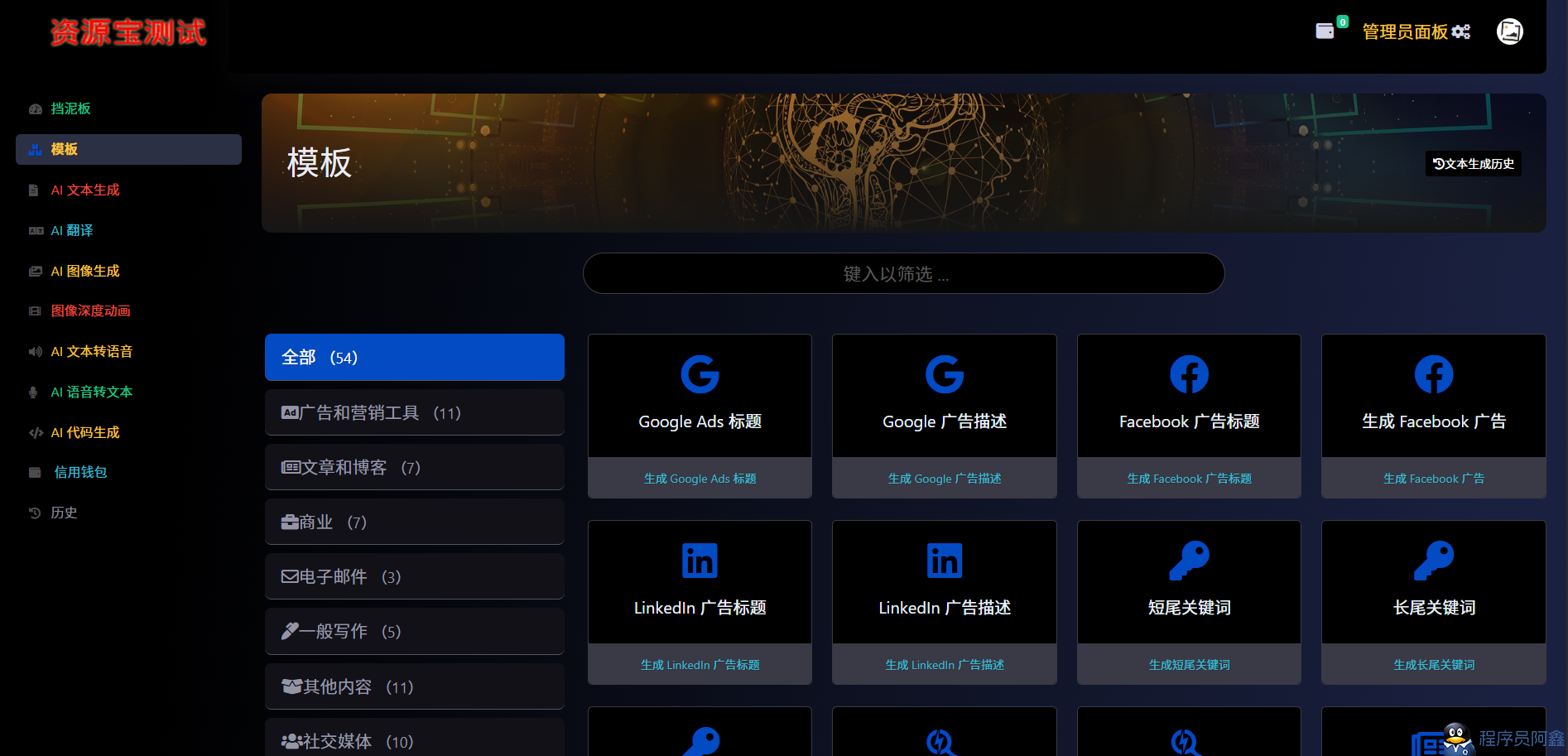Click the 生成 Google Ads 标题 link
Screen dimensions: 1568x756
(x=700, y=479)
